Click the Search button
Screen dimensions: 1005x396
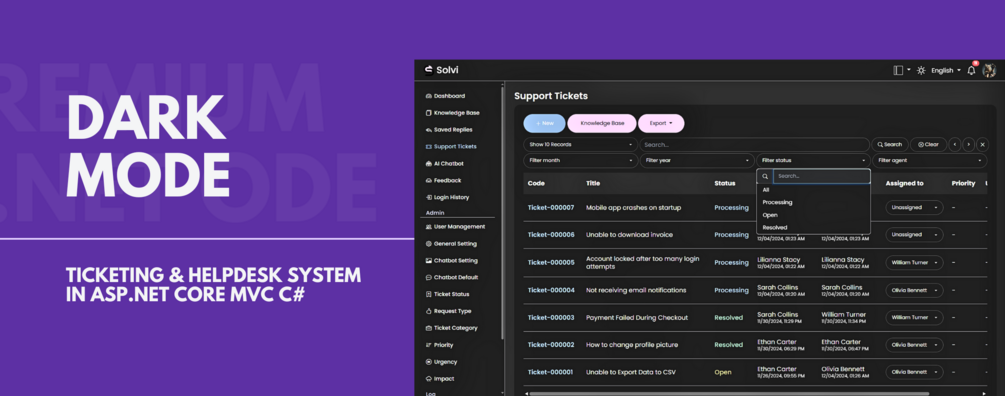(x=890, y=145)
